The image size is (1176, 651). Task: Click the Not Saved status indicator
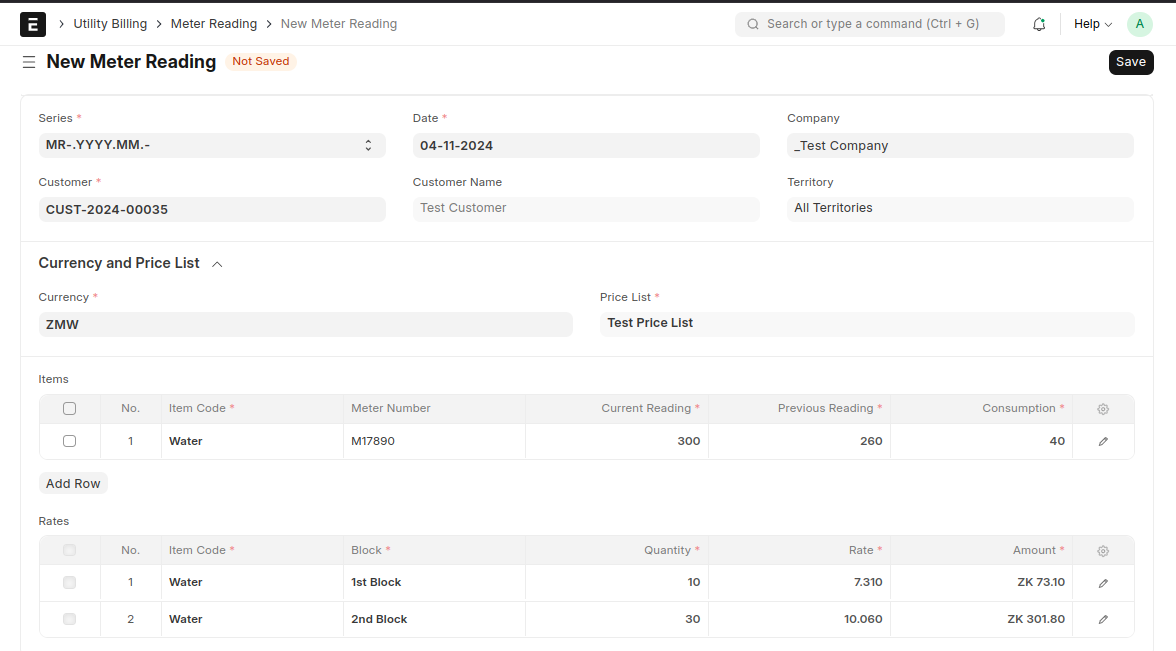click(260, 62)
